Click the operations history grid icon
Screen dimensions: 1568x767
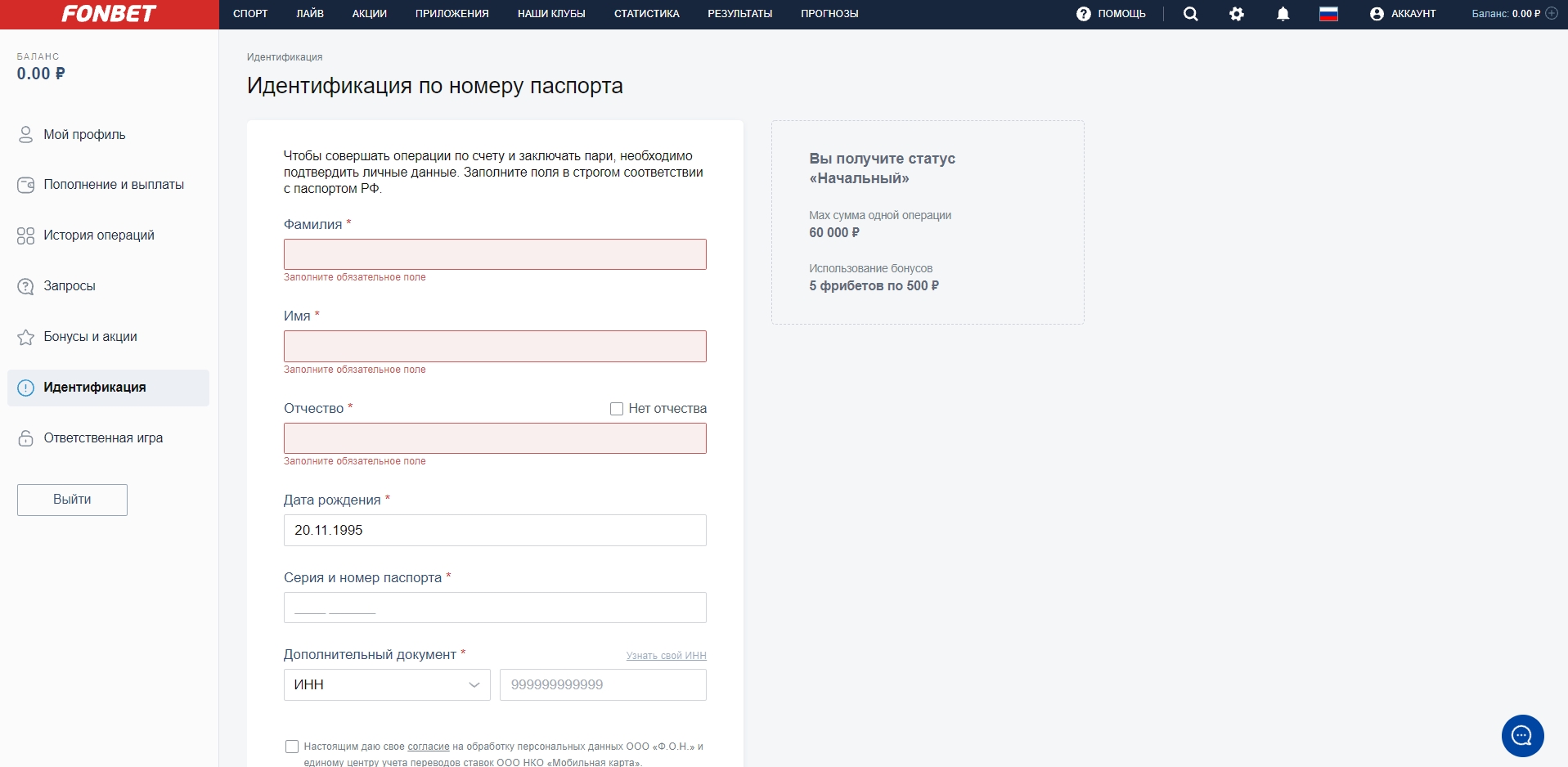[x=25, y=235]
